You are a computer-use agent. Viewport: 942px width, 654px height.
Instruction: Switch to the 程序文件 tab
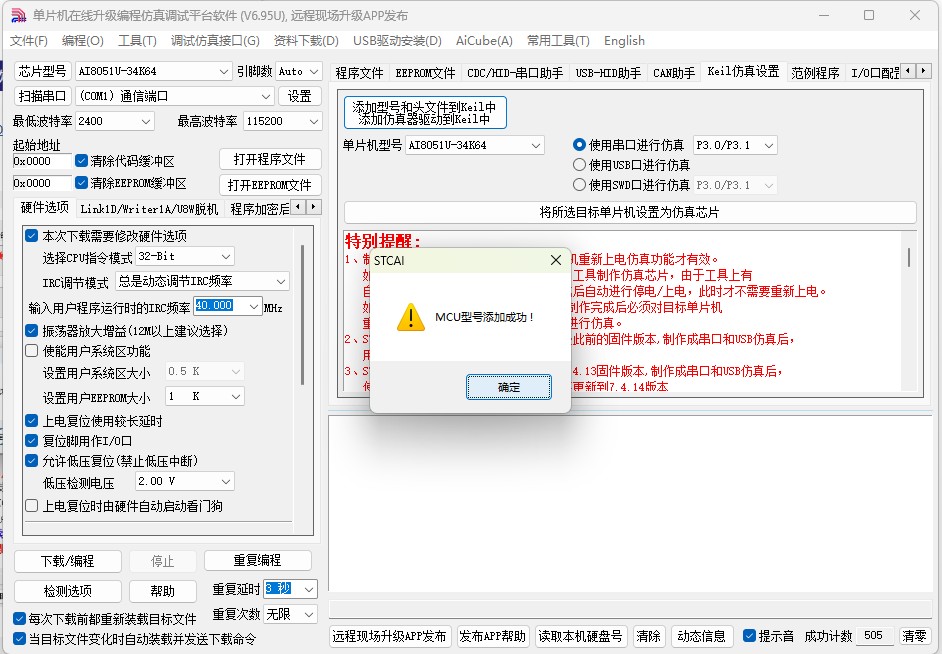pos(359,73)
